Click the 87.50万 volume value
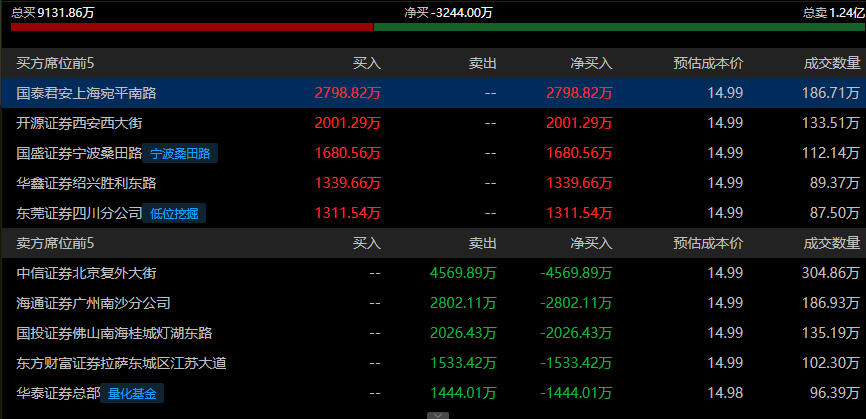 click(835, 213)
